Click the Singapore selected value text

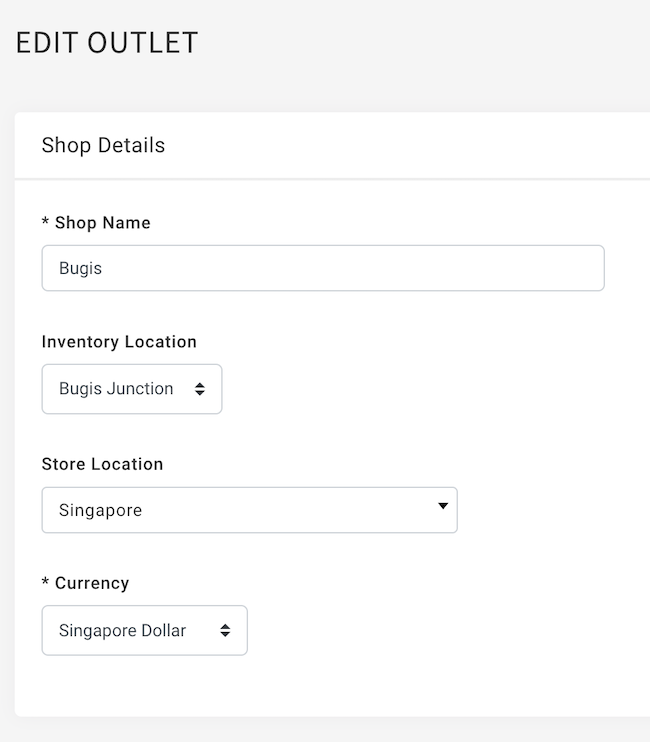pos(100,511)
